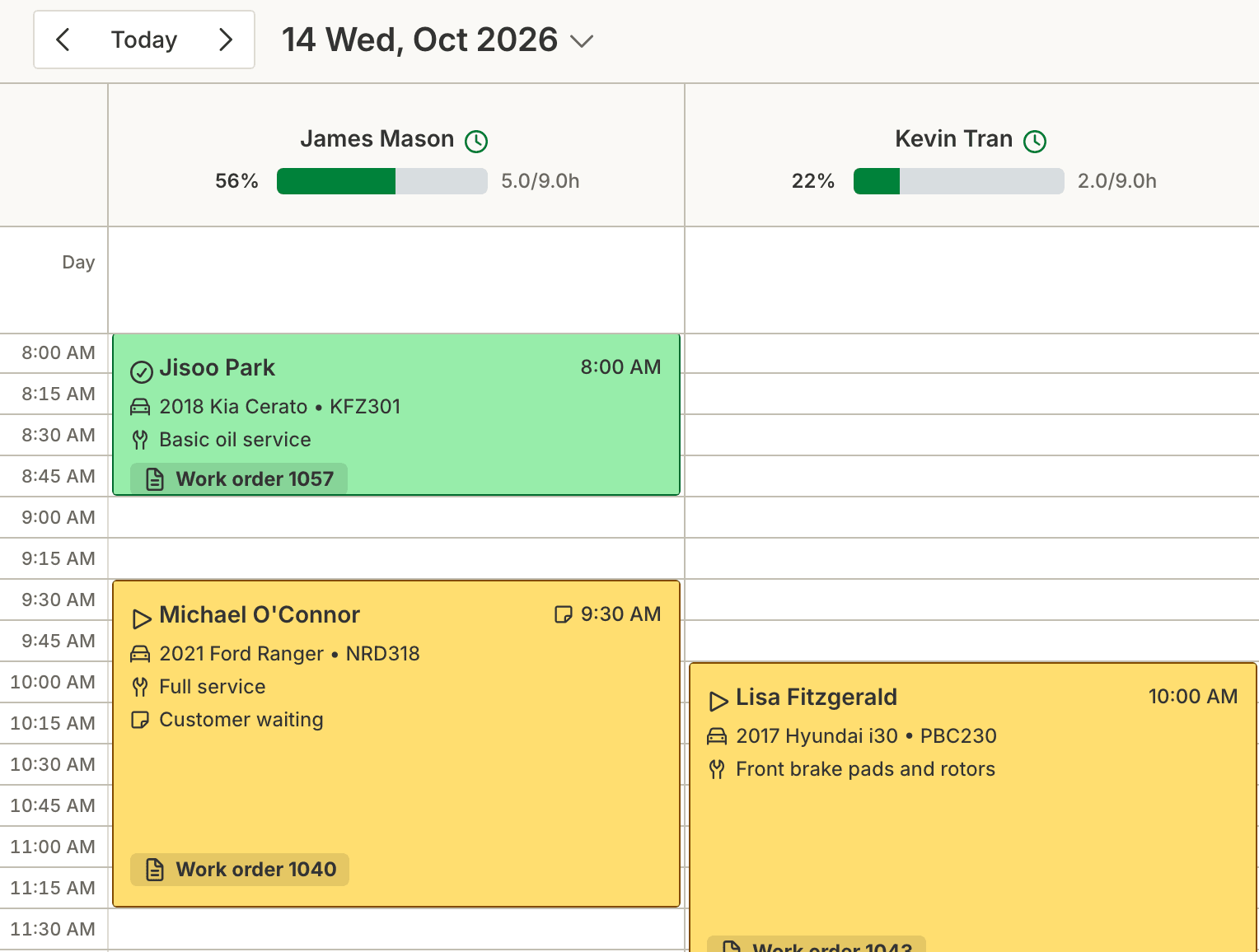Image resolution: width=1259 pixels, height=952 pixels.
Task: Click car icon beside 2018 Kia Cerato
Action: pos(140,407)
